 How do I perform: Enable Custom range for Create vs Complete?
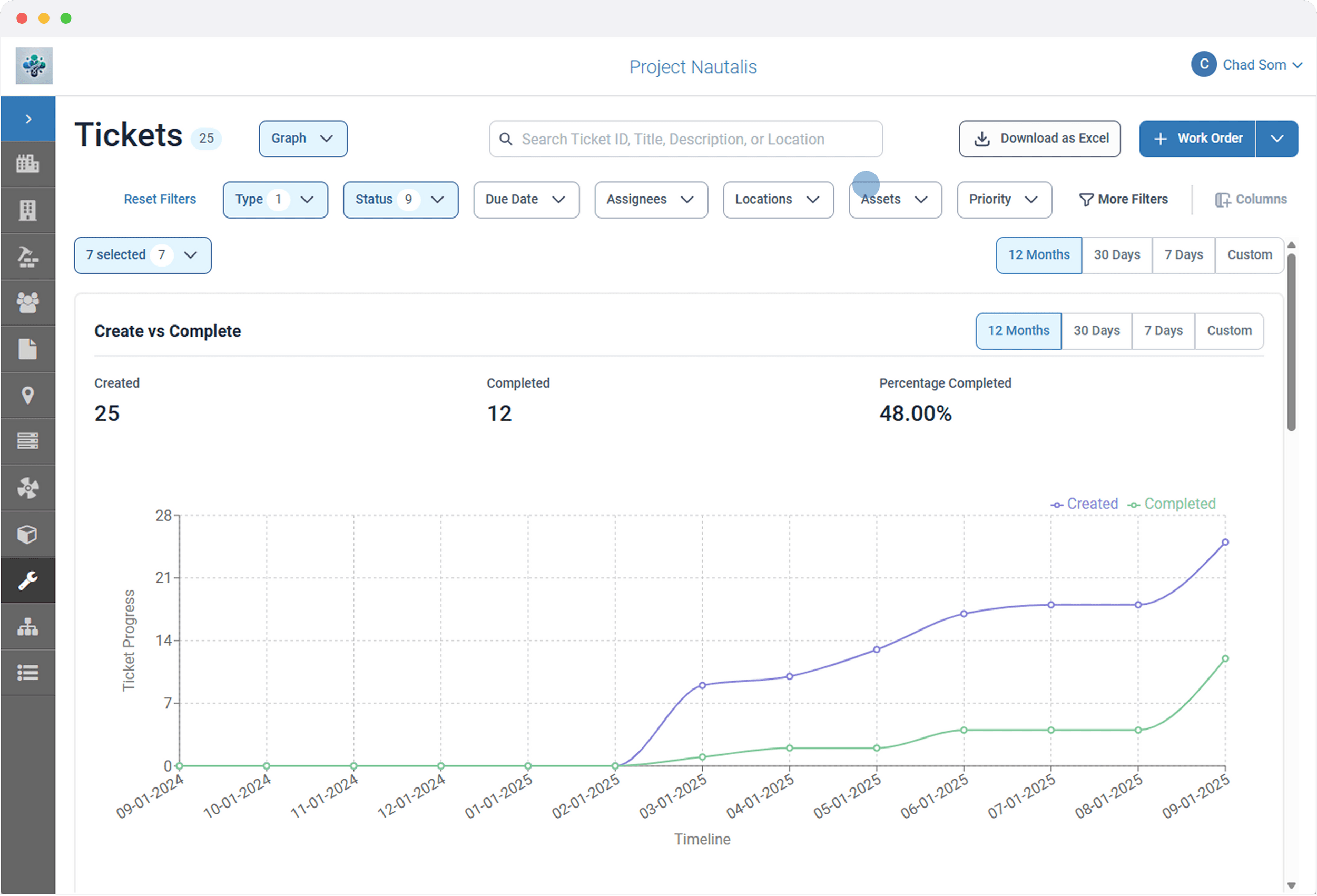pyautogui.click(x=1228, y=330)
